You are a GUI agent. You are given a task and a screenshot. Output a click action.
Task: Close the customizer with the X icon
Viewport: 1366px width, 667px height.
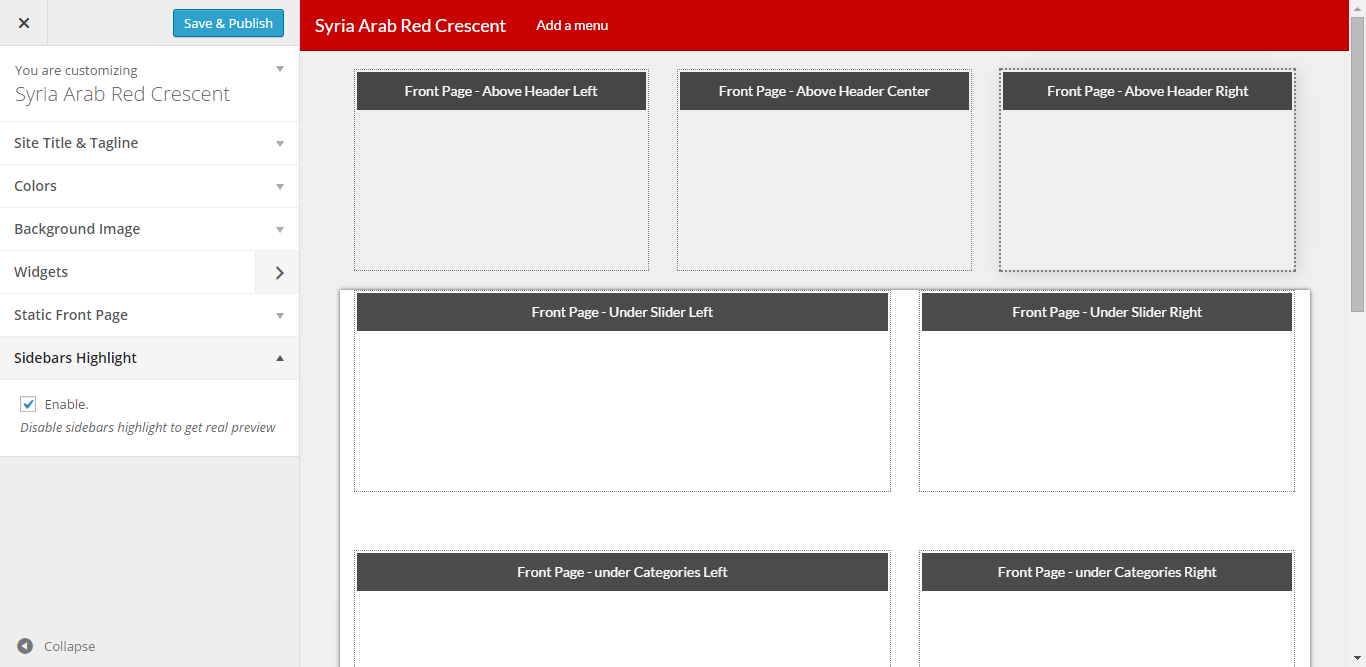[x=24, y=23]
